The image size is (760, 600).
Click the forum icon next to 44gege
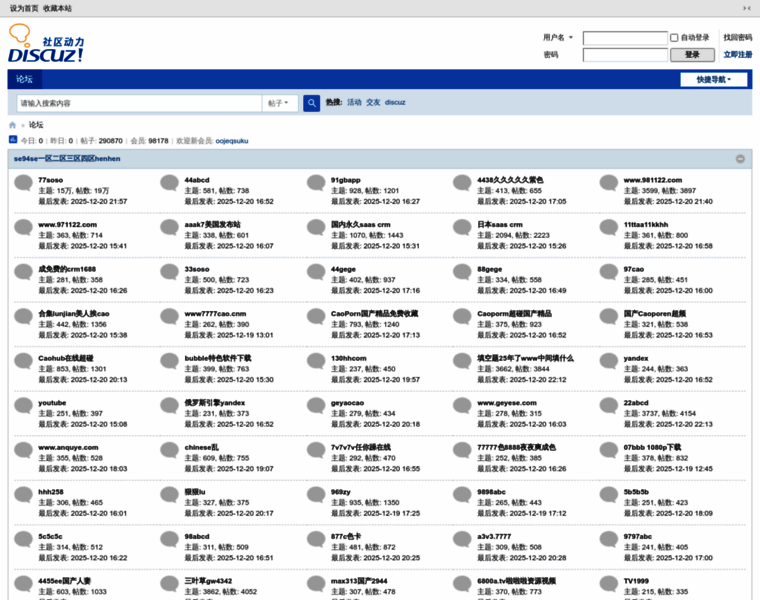[317, 273]
